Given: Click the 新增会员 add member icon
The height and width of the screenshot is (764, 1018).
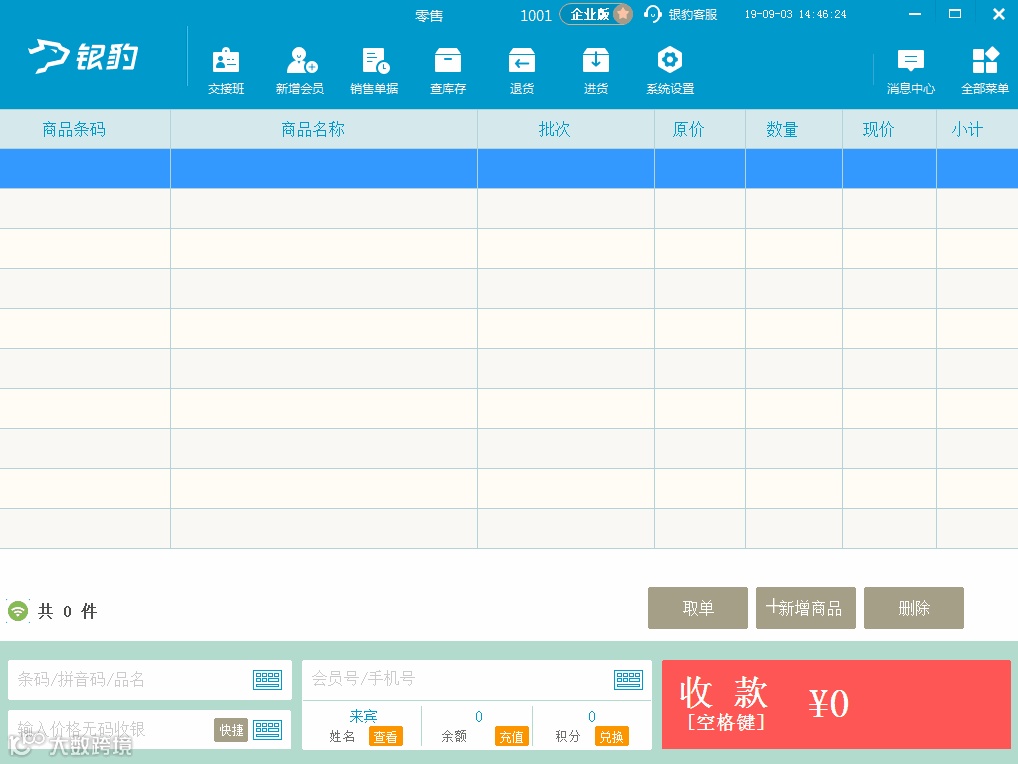Looking at the screenshot, I should pyautogui.click(x=299, y=71).
